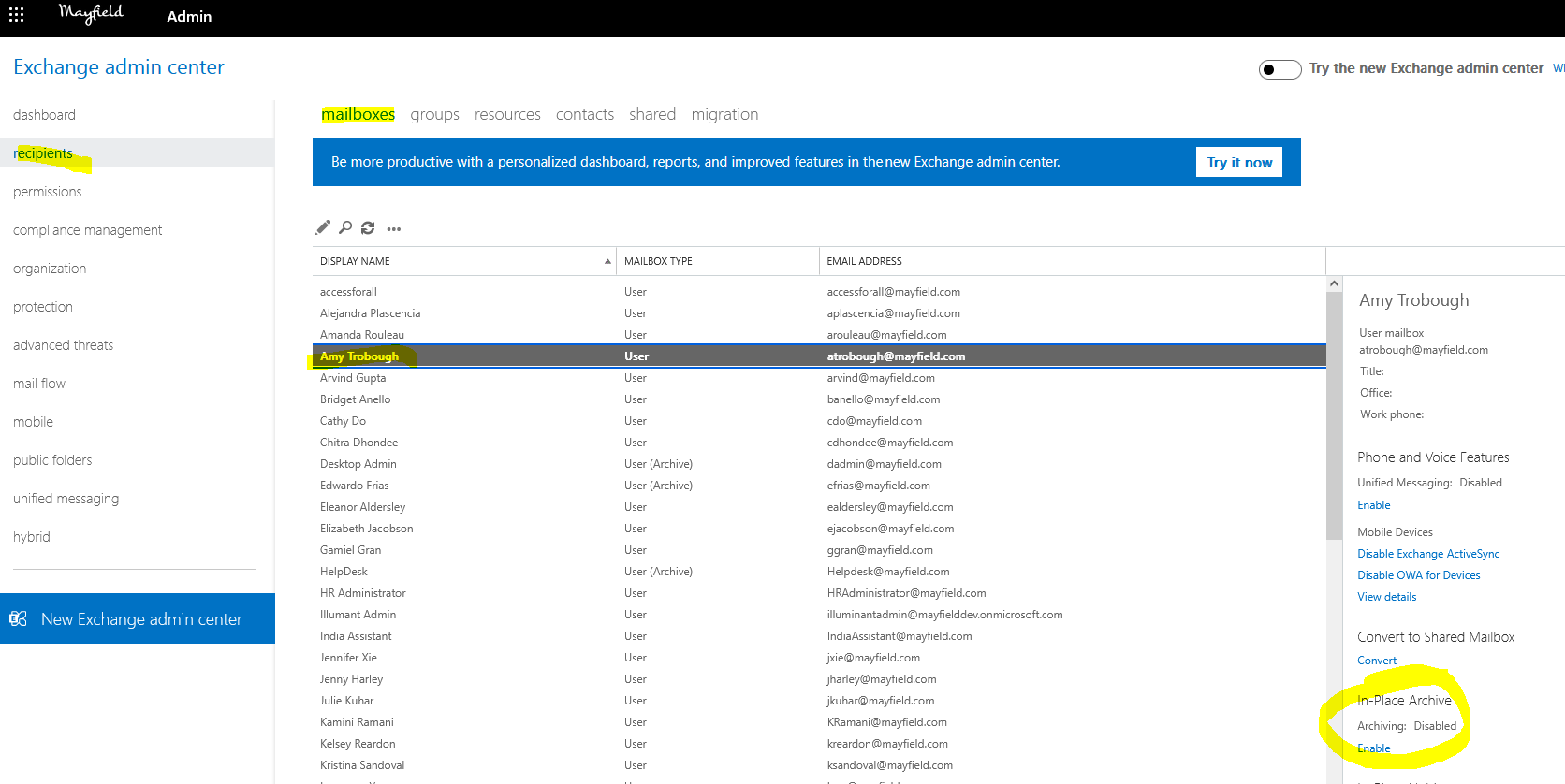This screenshot has width=1565, height=784.
Task: Click the magnifier search icon
Action: pos(345,227)
